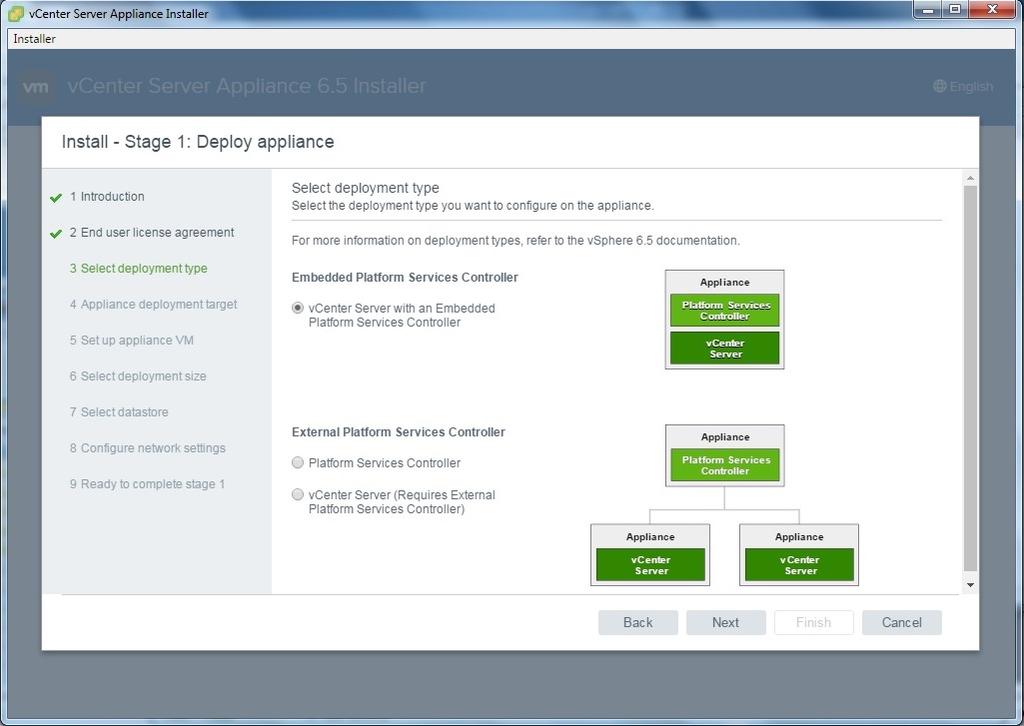Click the scrollbar down arrow

tap(970, 585)
